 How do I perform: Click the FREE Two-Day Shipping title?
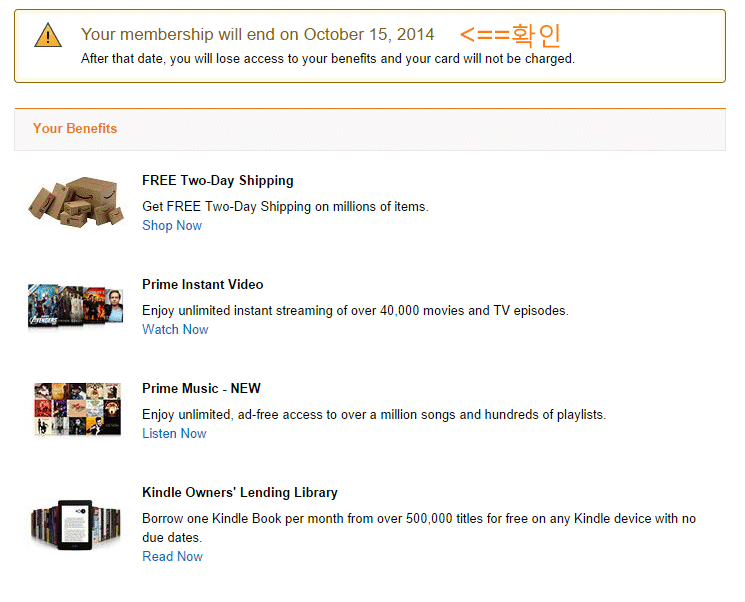coord(218,181)
